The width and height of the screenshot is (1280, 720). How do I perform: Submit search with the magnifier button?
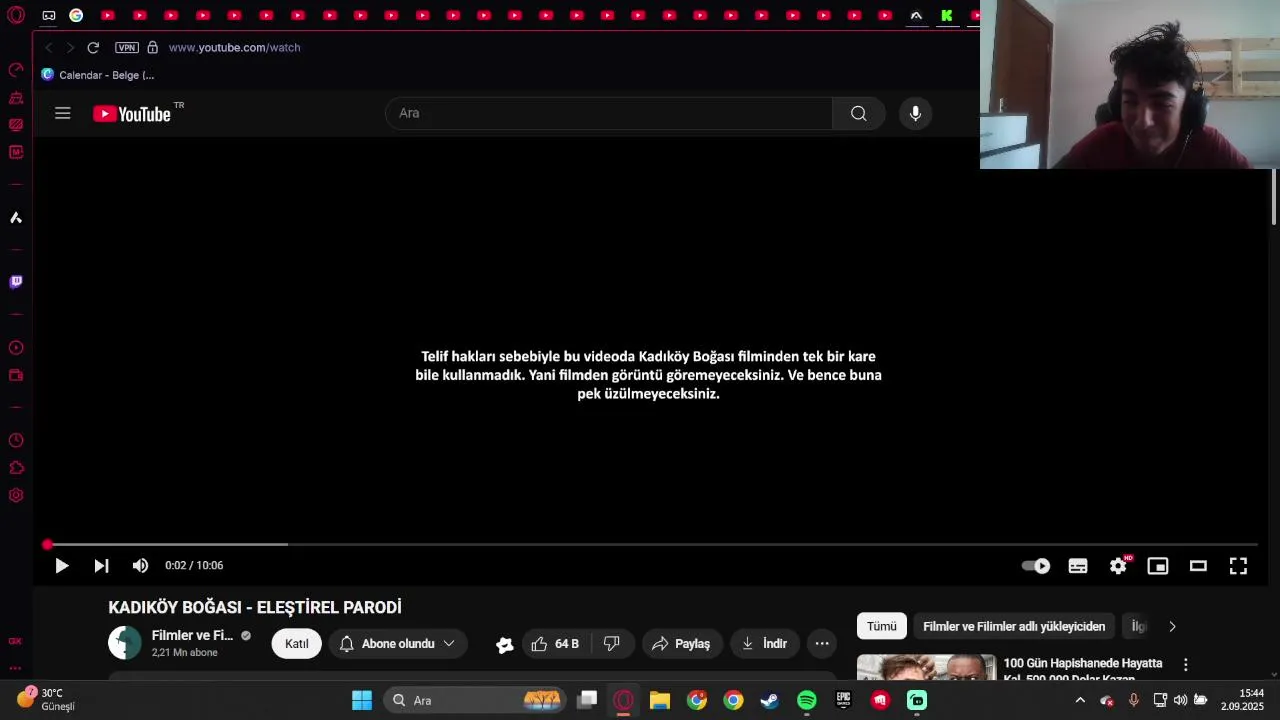(x=858, y=113)
